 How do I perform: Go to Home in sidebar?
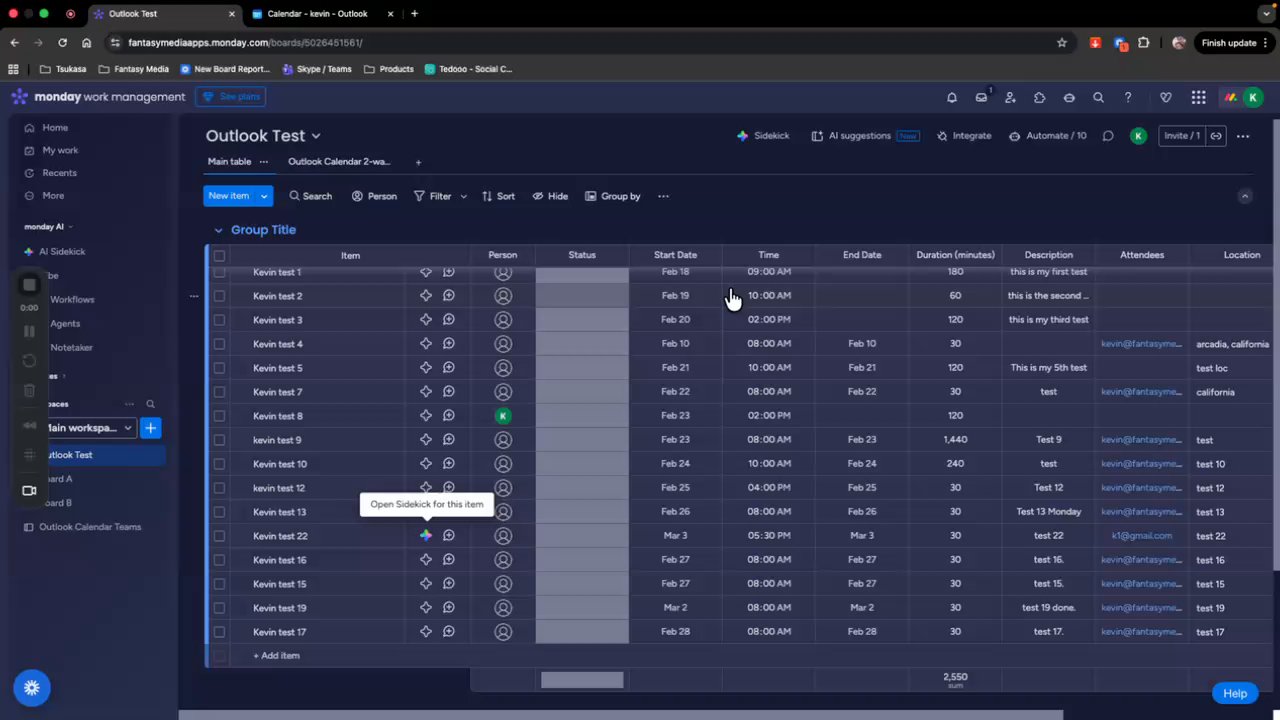55,128
